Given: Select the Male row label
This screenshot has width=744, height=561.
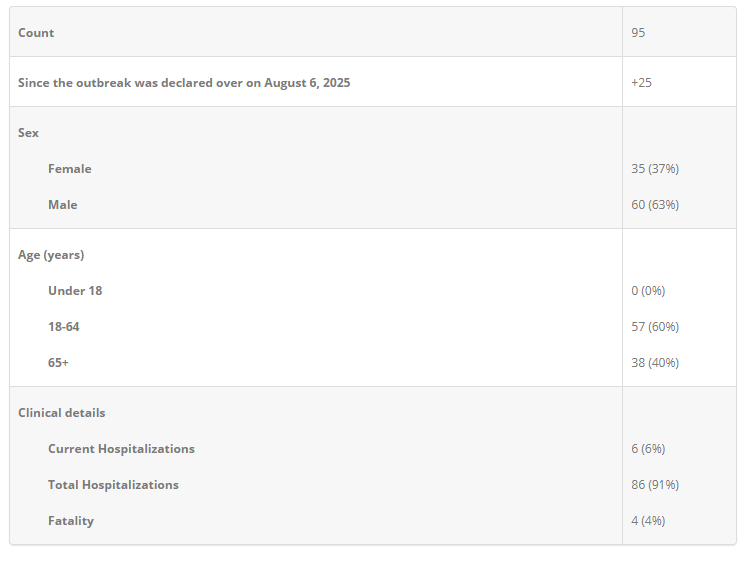Looking at the screenshot, I should coord(62,205).
